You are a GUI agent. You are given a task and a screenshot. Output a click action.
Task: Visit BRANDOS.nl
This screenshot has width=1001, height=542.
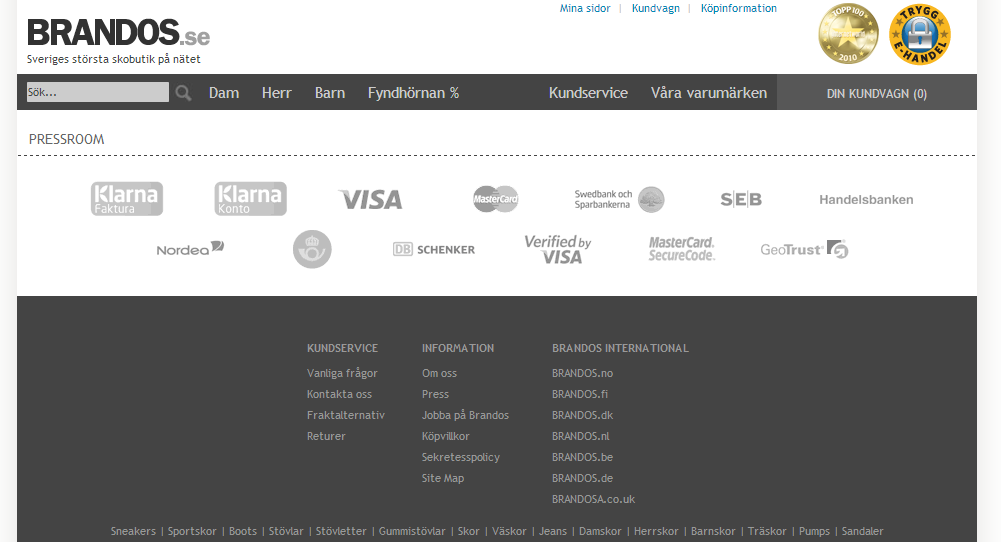(x=581, y=437)
